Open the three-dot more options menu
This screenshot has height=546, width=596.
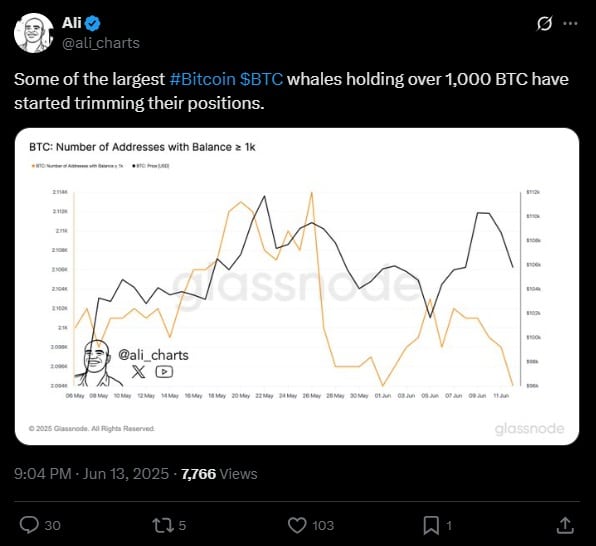(x=570, y=24)
